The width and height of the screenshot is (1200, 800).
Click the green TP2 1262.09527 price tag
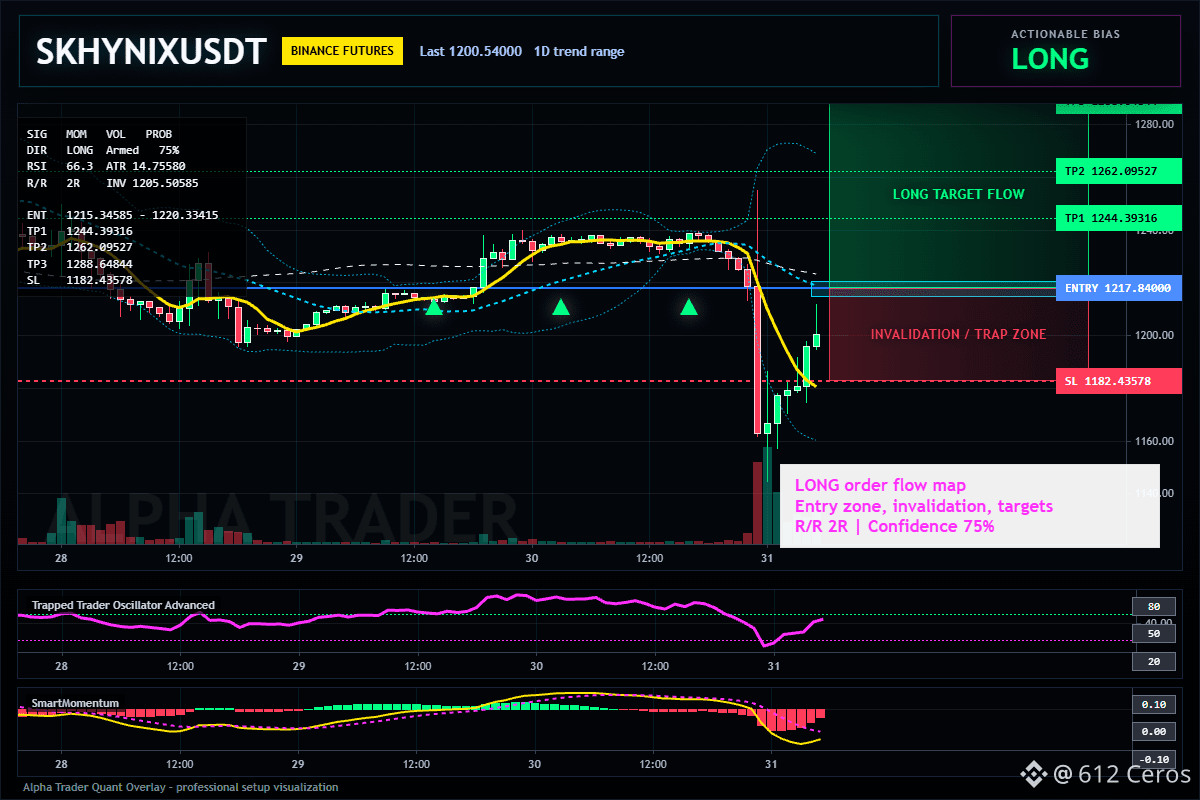click(x=1118, y=171)
